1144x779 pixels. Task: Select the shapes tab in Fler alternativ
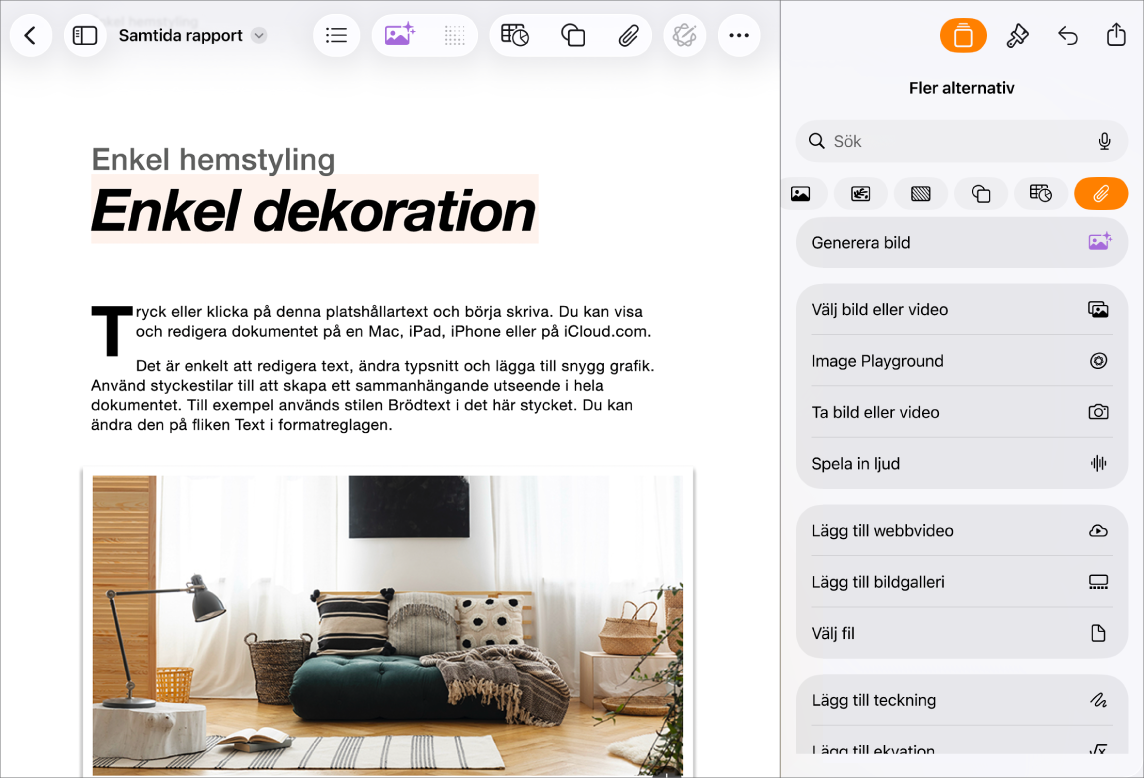tap(981, 194)
